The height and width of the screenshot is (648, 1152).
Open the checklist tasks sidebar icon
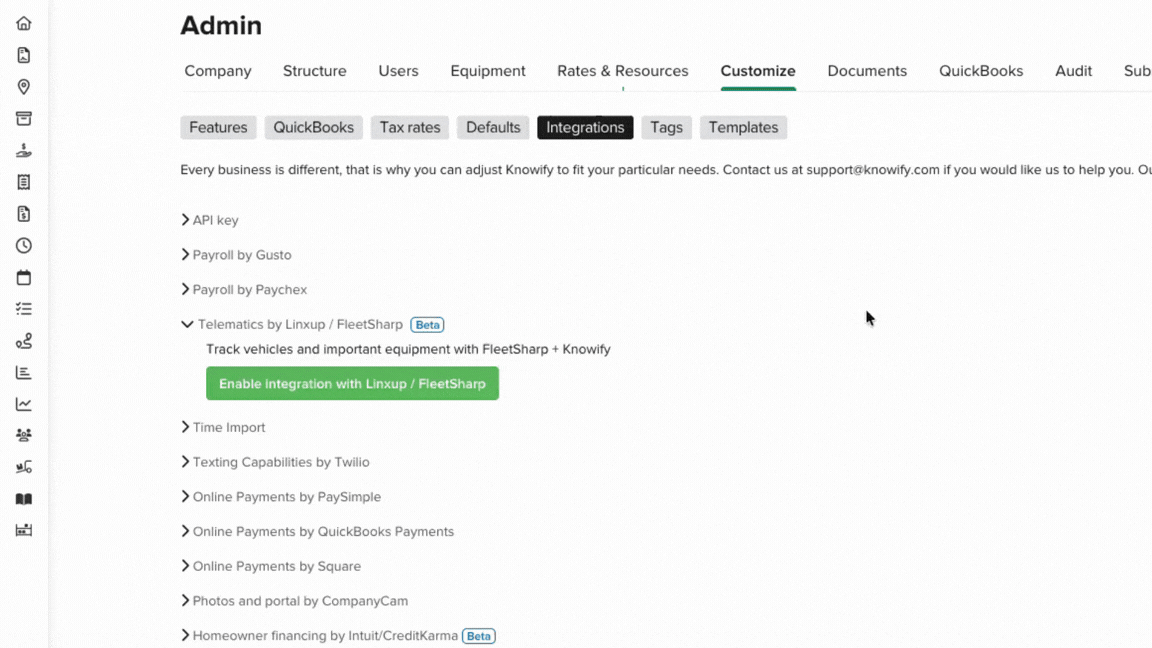point(24,309)
